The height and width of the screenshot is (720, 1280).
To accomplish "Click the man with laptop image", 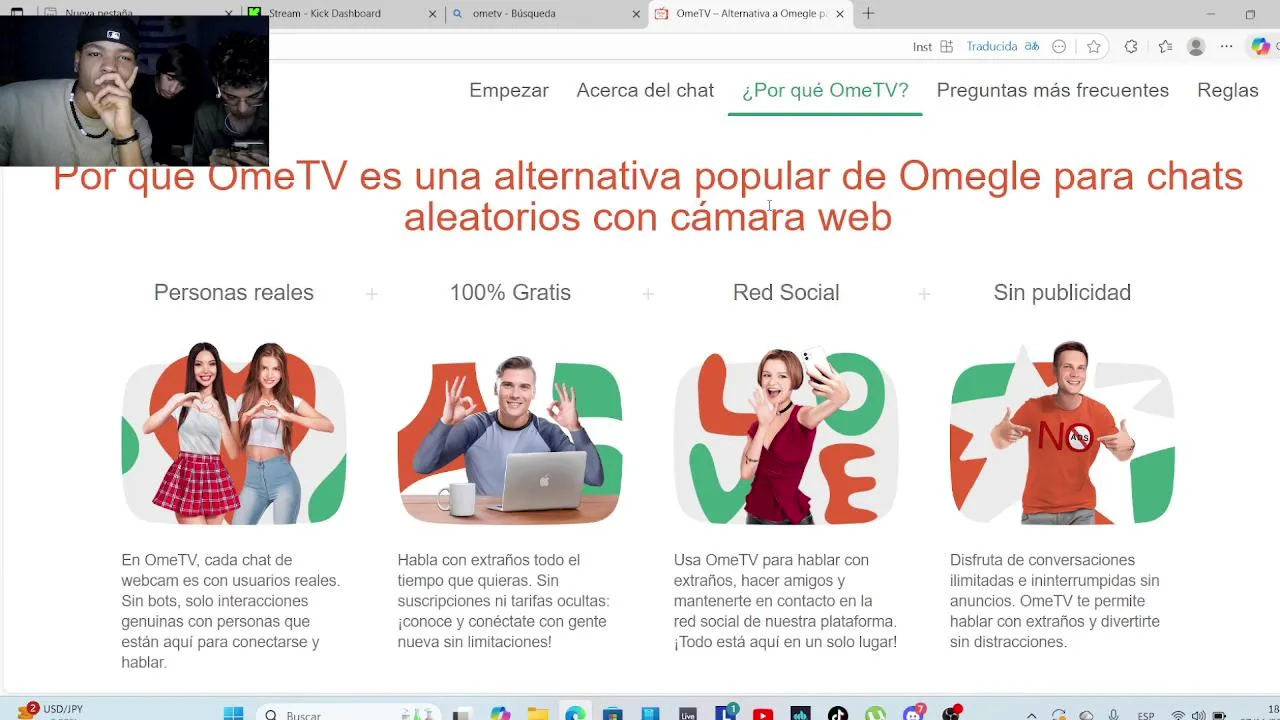I will [x=510, y=438].
